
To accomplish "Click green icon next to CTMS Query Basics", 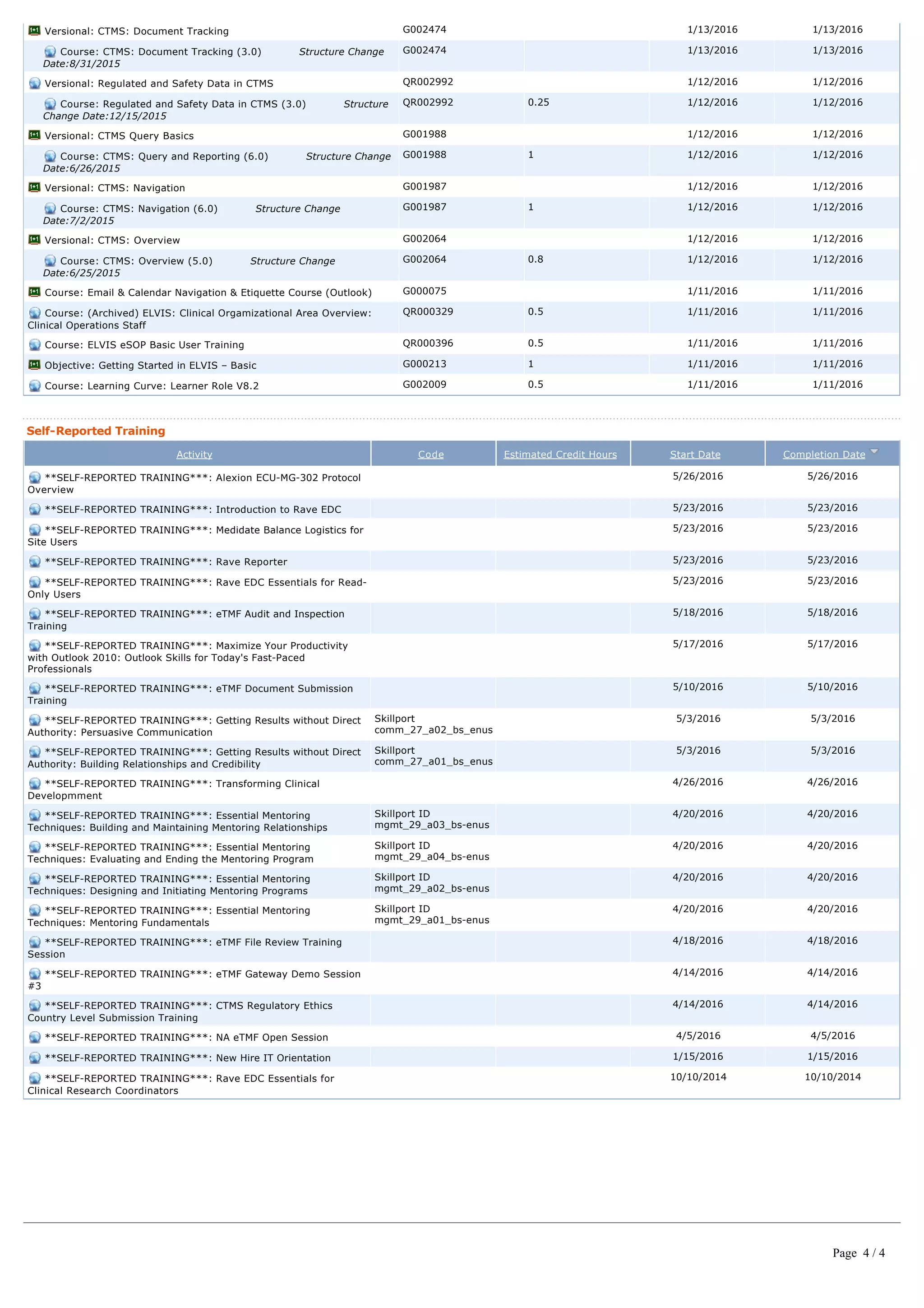I will (x=34, y=135).
